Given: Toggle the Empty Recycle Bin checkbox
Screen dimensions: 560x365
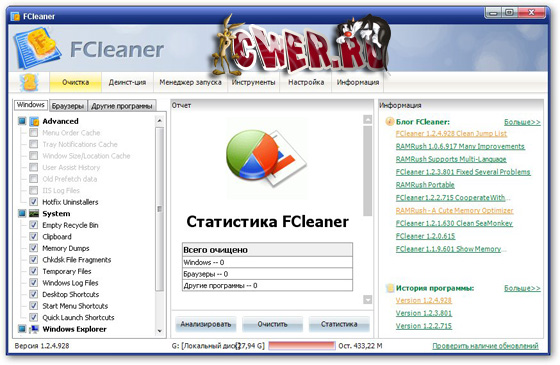Looking at the screenshot, I should click(x=34, y=225).
